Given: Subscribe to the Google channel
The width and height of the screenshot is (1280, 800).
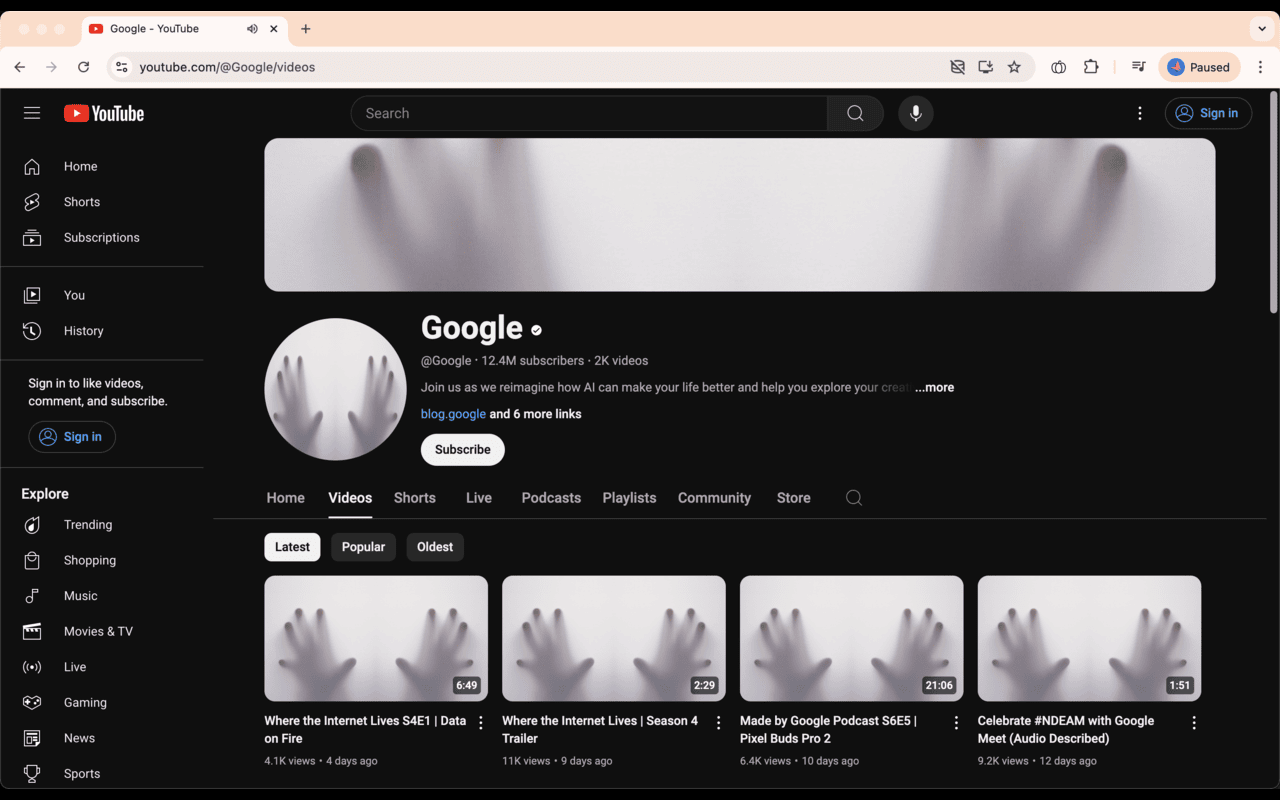Looking at the screenshot, I should [x=463, y=450].
